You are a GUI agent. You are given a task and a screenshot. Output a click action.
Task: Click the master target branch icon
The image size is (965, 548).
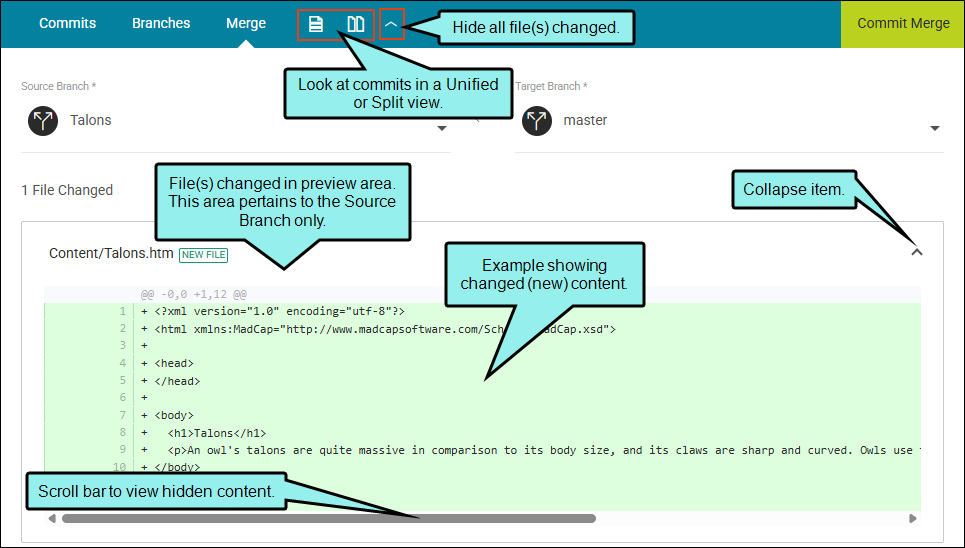coord(537,121)
